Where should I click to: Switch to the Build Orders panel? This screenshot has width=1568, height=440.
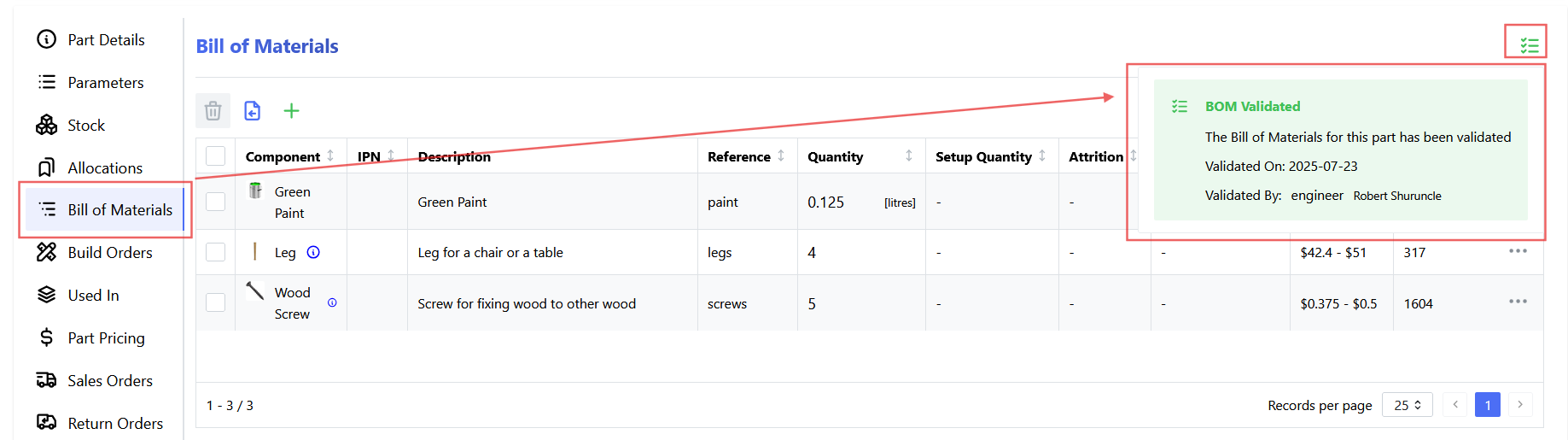109,253
